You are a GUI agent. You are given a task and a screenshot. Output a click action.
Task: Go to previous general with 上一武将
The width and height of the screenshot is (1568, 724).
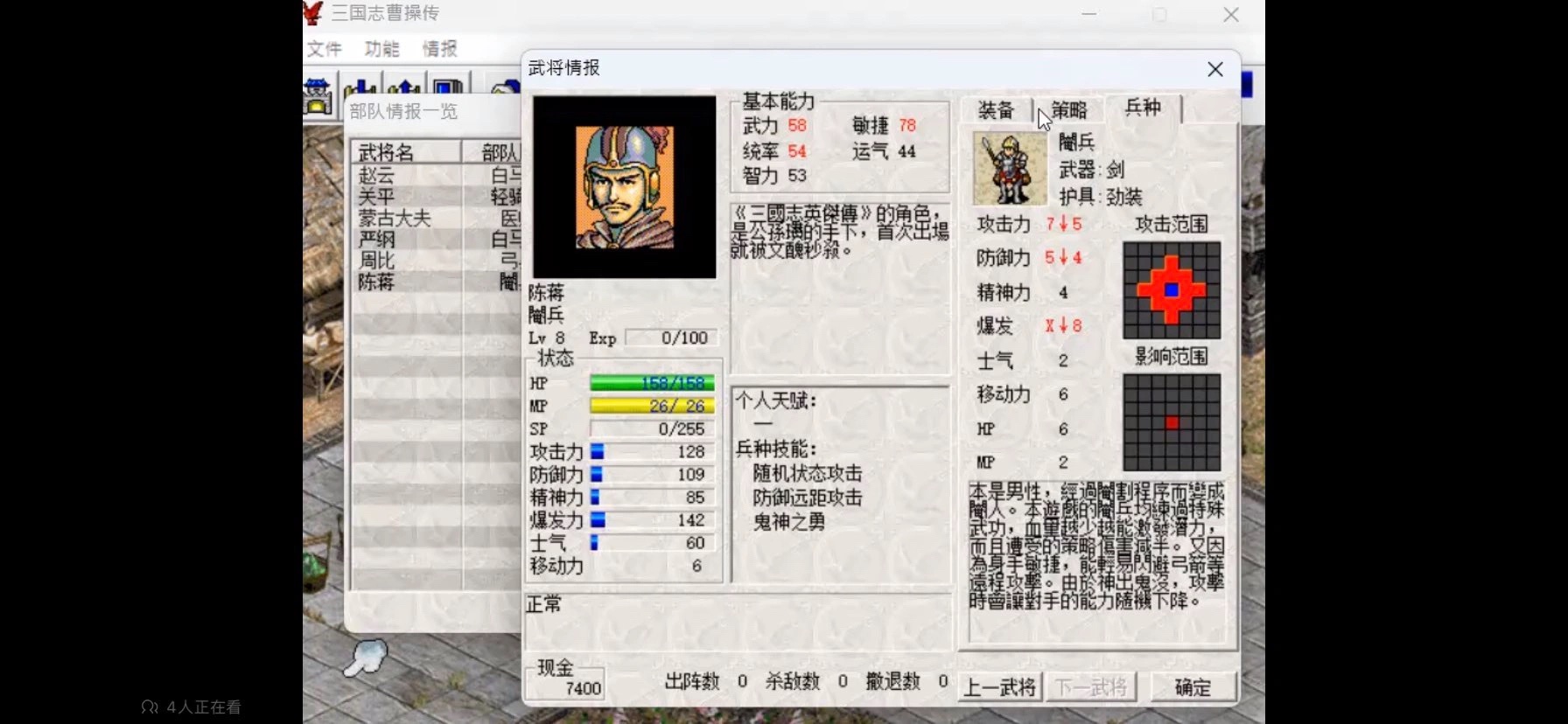point(1000,688)
